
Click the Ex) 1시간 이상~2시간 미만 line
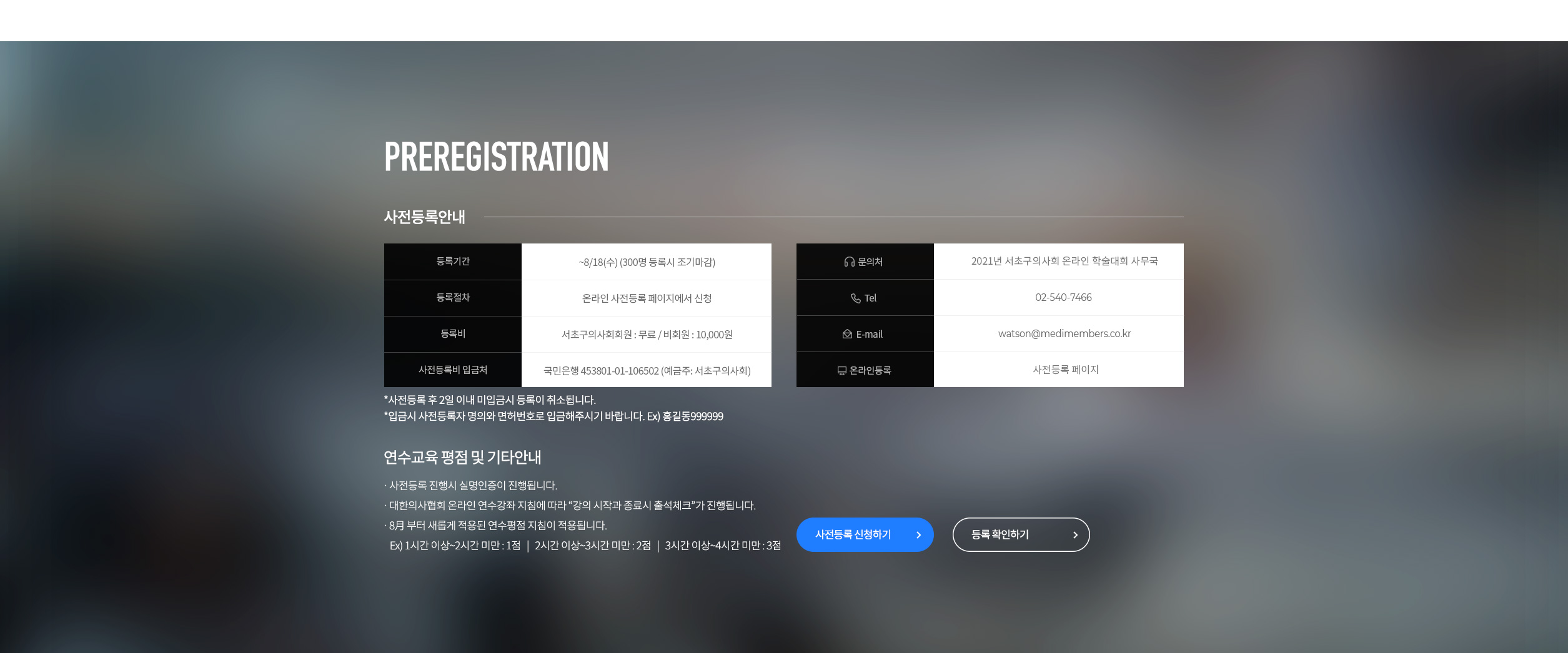585,545
